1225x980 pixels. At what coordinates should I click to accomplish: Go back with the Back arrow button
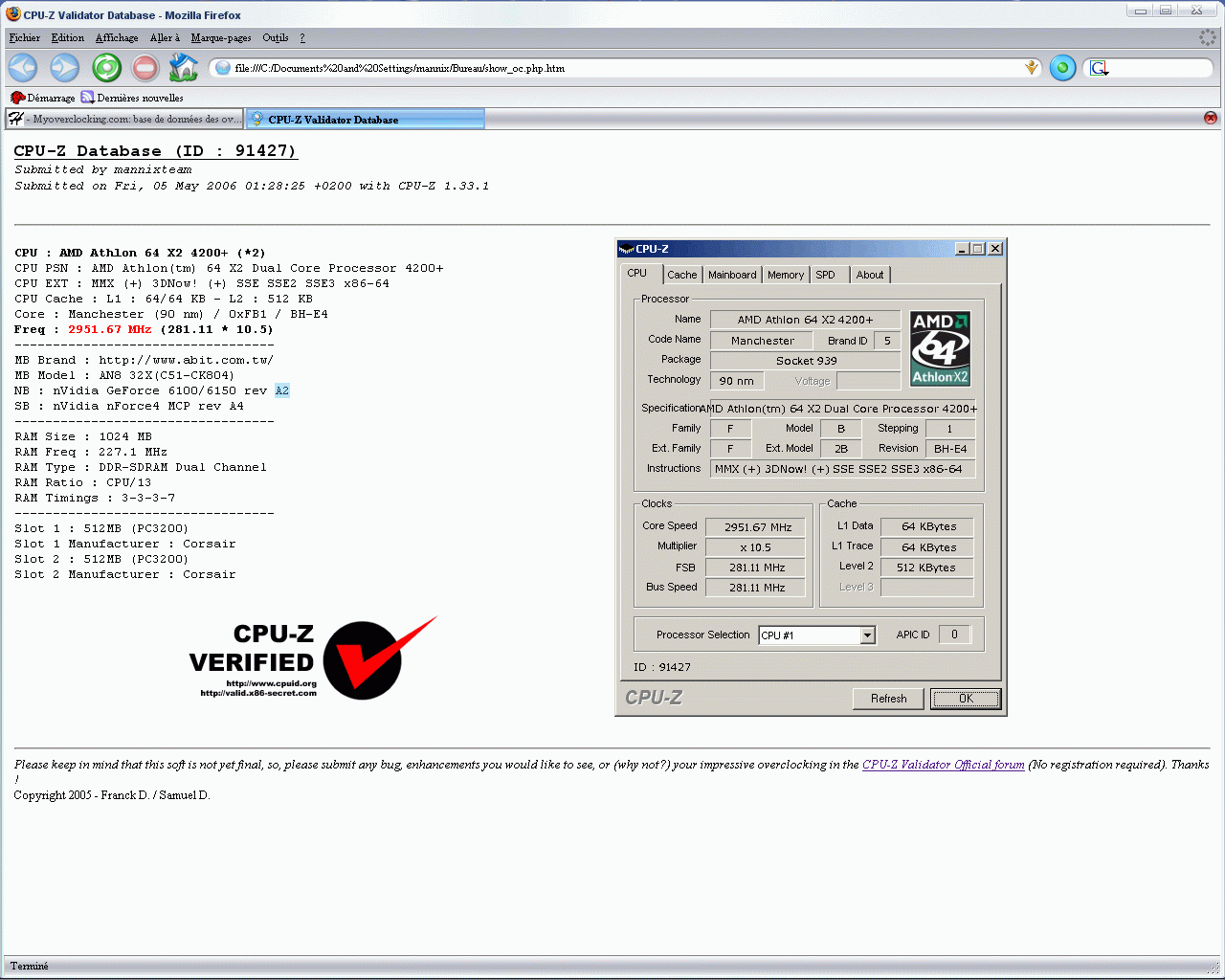[x=23, y=68]
